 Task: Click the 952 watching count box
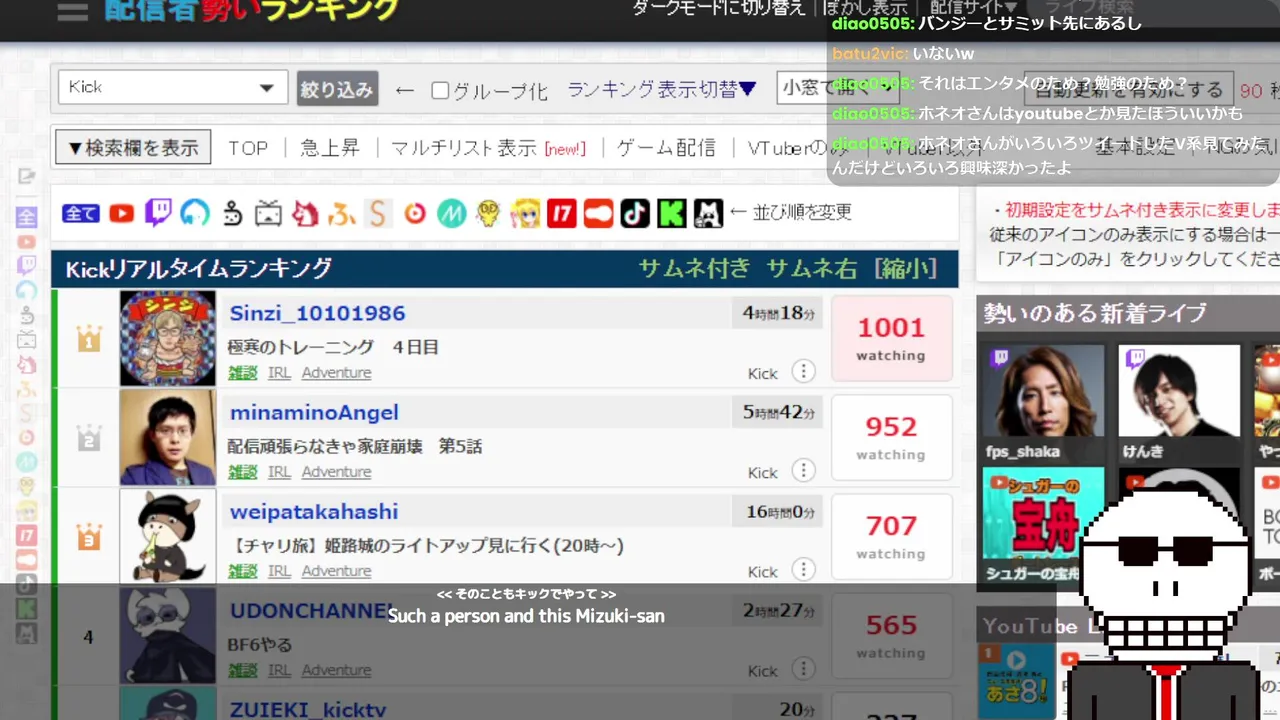[x=891, y=437]
